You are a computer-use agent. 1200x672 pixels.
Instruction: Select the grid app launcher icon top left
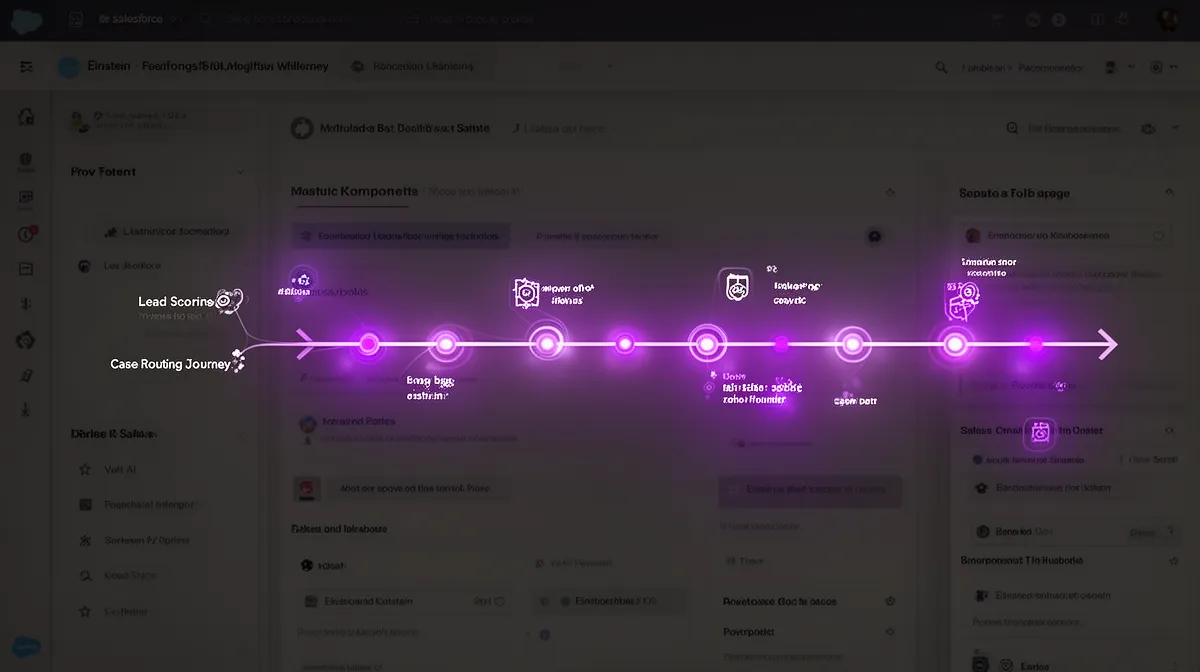click(76, 18)
